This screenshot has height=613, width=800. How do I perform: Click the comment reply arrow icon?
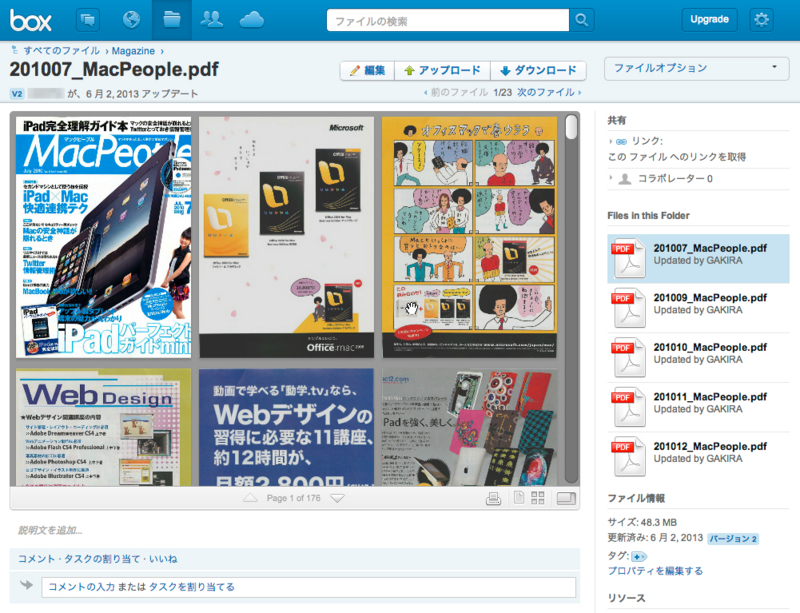tap(26, 585)
